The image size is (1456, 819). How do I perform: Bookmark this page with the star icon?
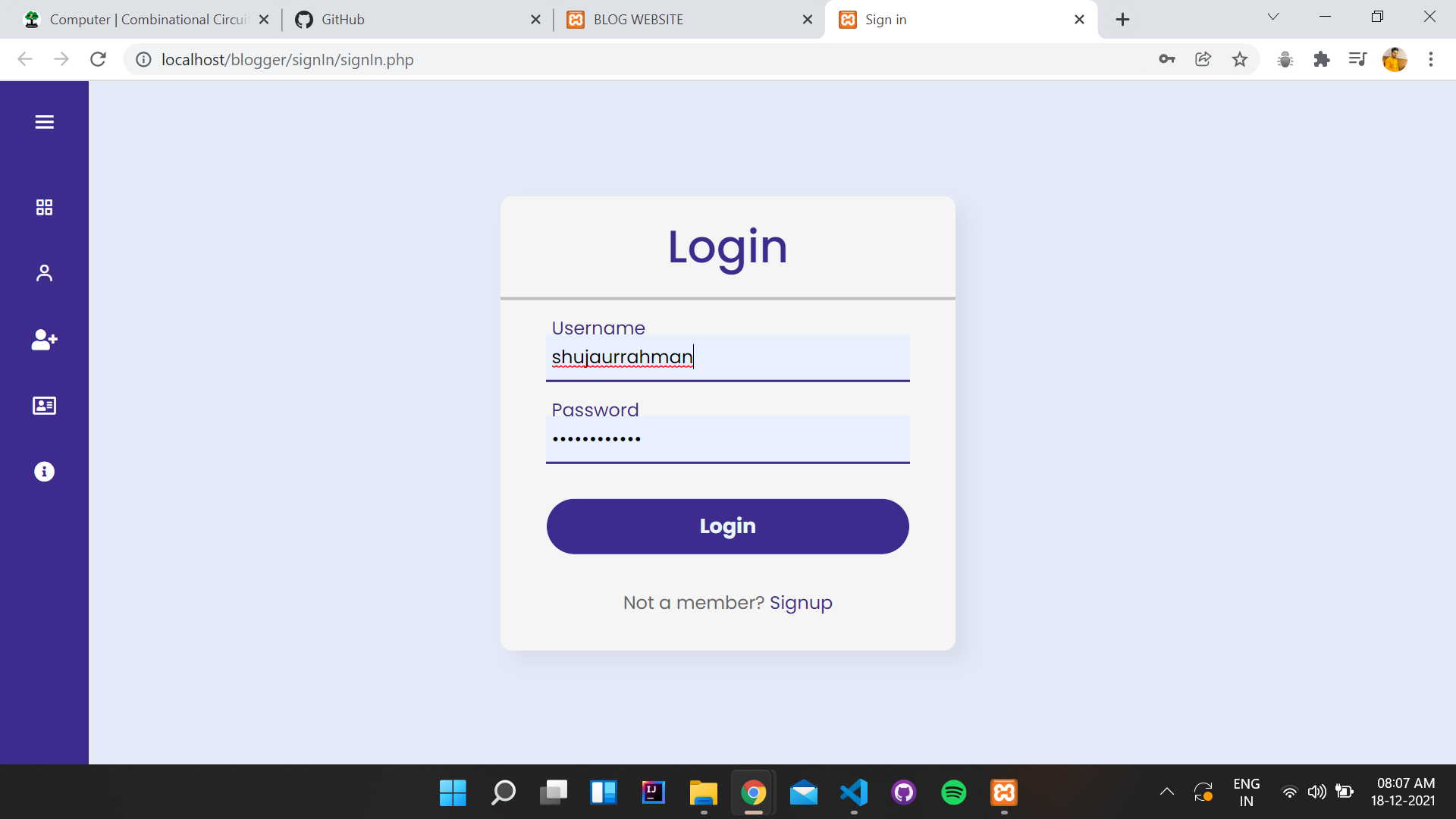click(x=1240, y=59)
